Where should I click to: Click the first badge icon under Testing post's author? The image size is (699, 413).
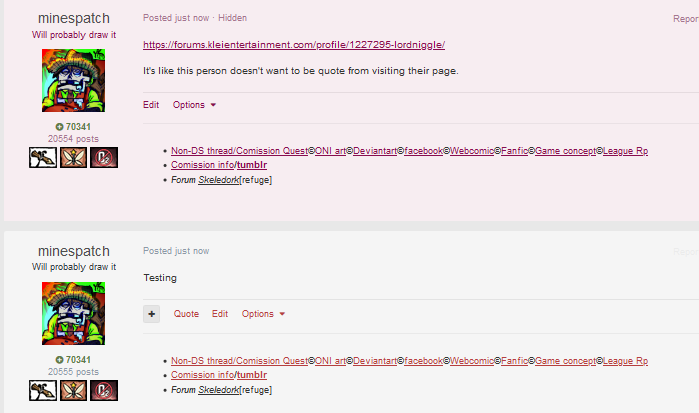[x=42, y=390]
